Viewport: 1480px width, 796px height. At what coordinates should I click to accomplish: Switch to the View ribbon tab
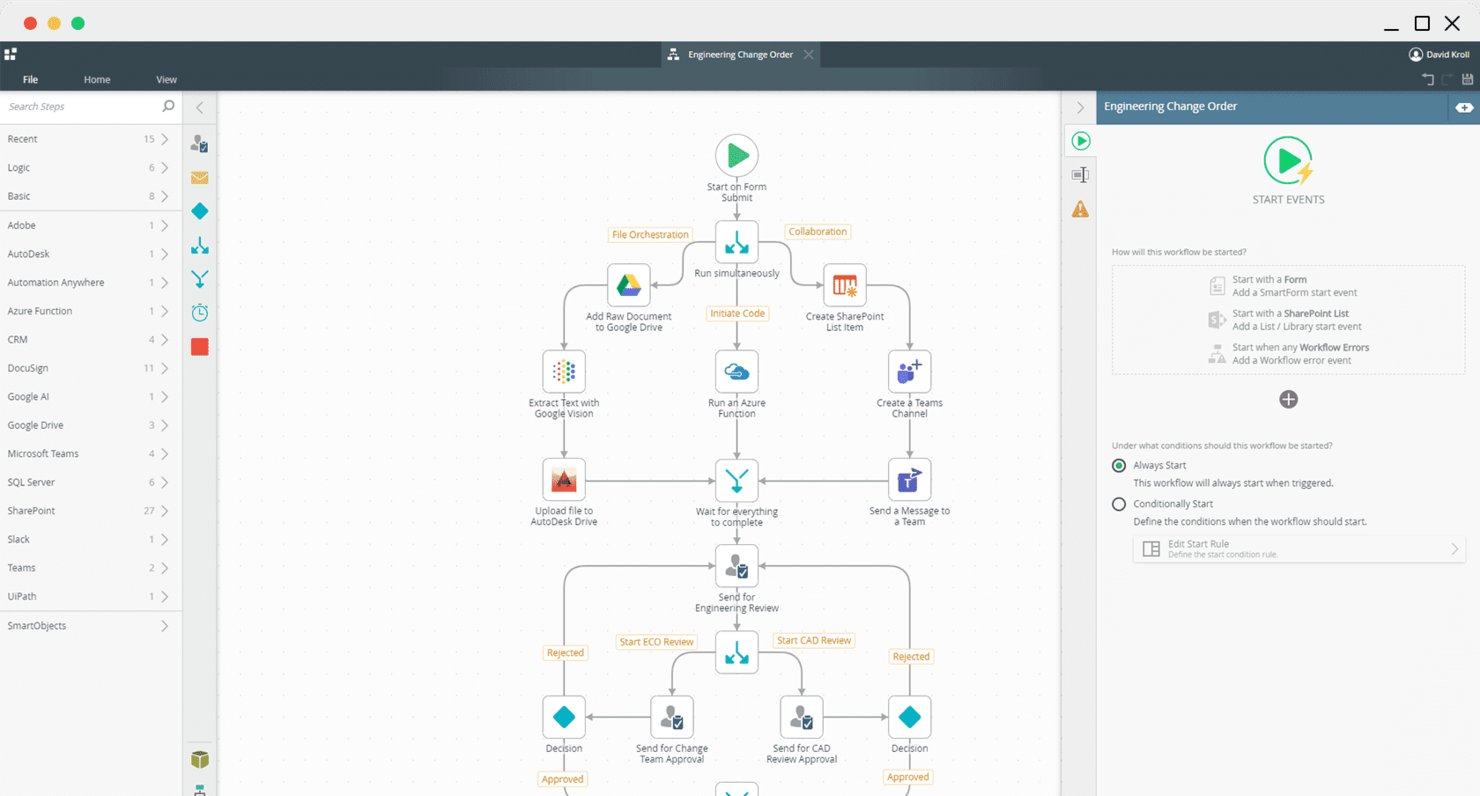click(166, 79)
